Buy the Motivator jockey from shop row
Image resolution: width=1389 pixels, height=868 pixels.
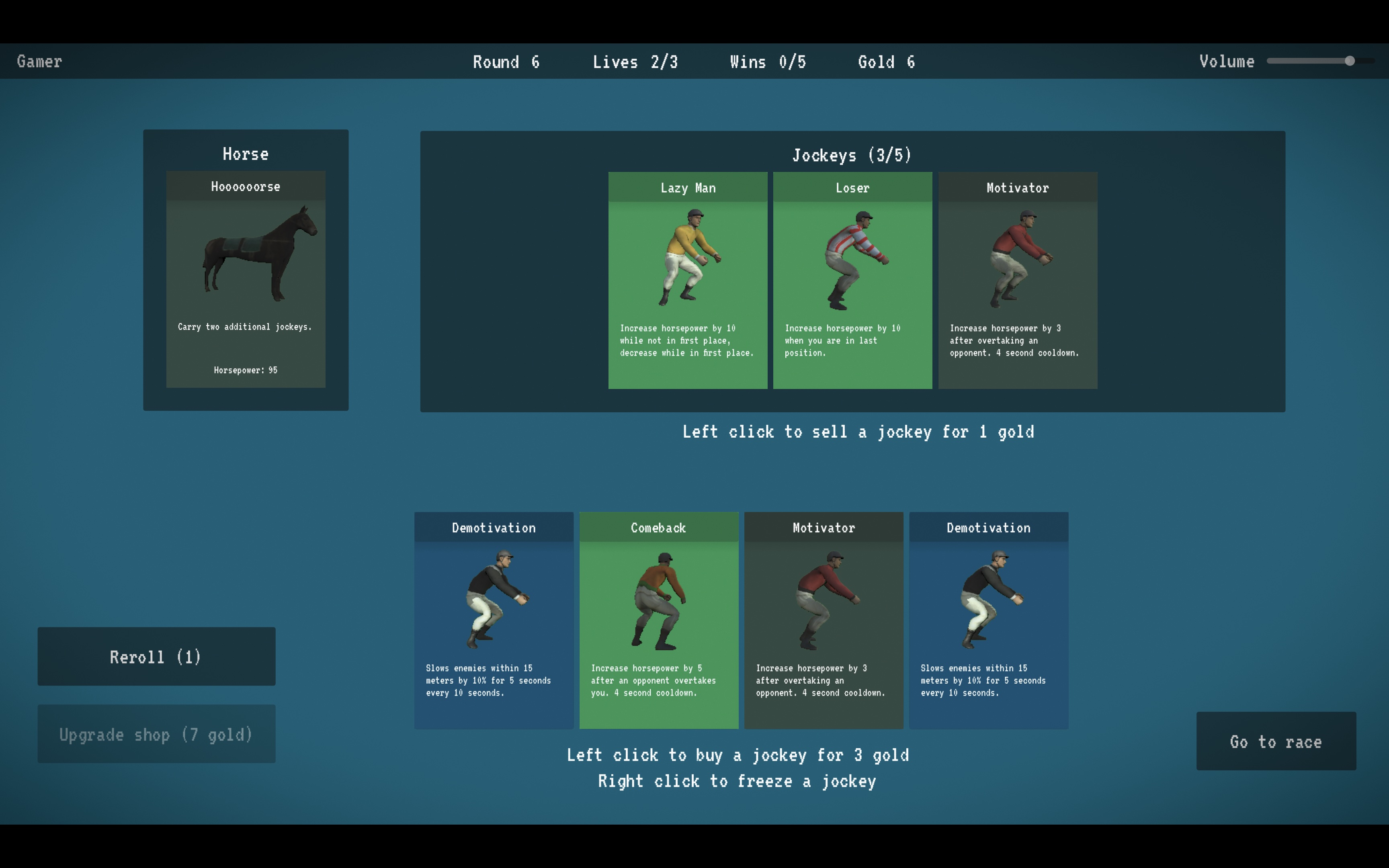click(824, 620)
